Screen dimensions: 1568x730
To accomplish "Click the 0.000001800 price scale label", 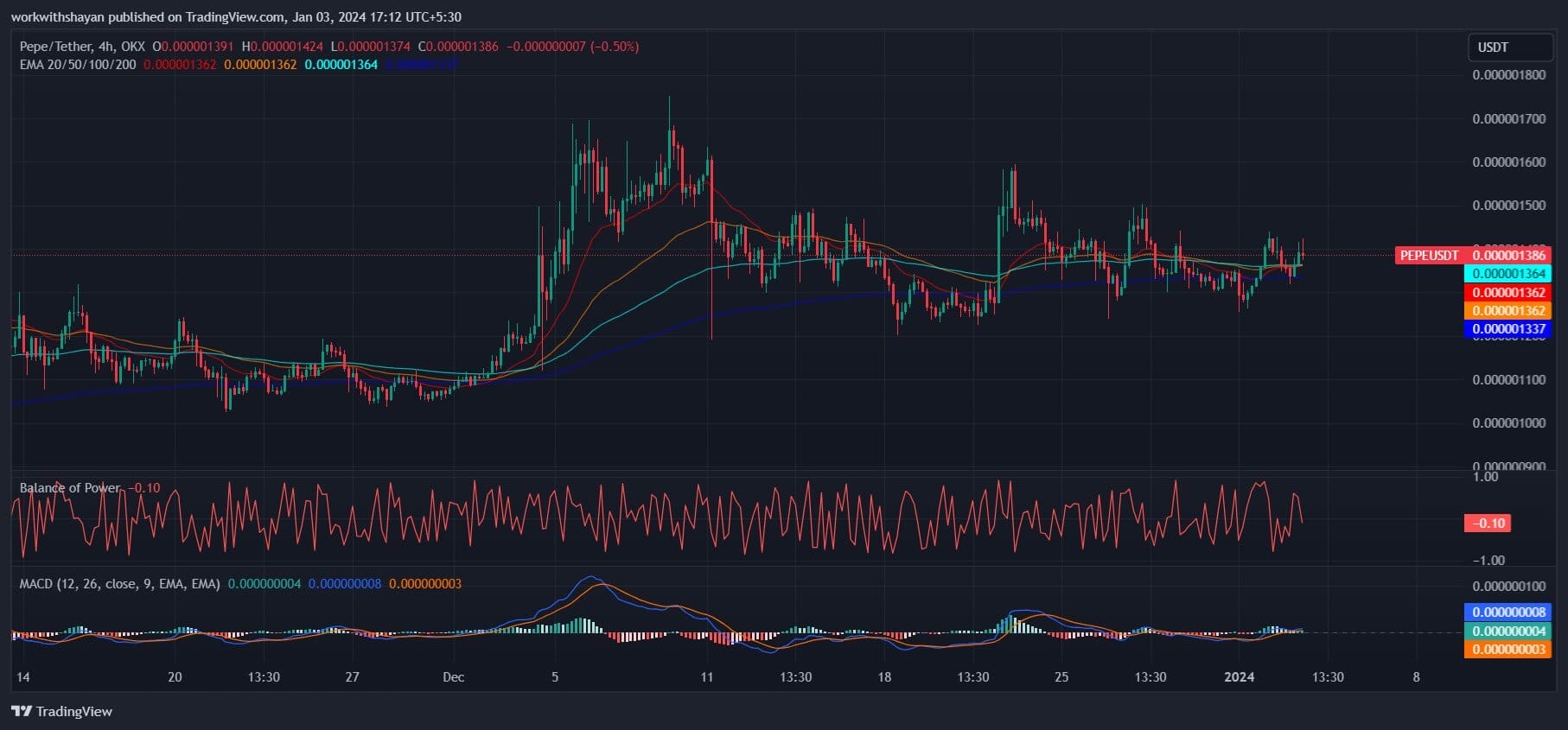I will coord(1508,75).
